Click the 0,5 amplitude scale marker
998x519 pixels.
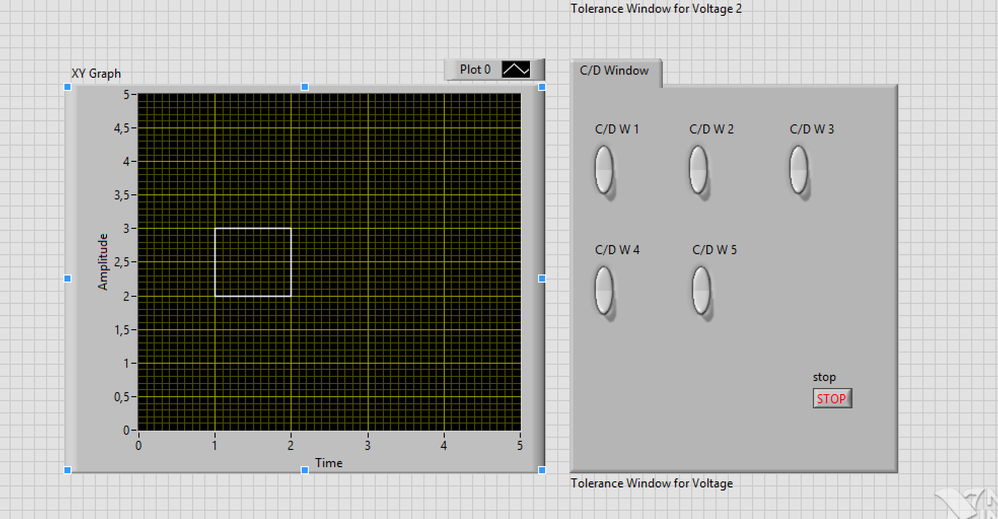click(x=122, y=397)
